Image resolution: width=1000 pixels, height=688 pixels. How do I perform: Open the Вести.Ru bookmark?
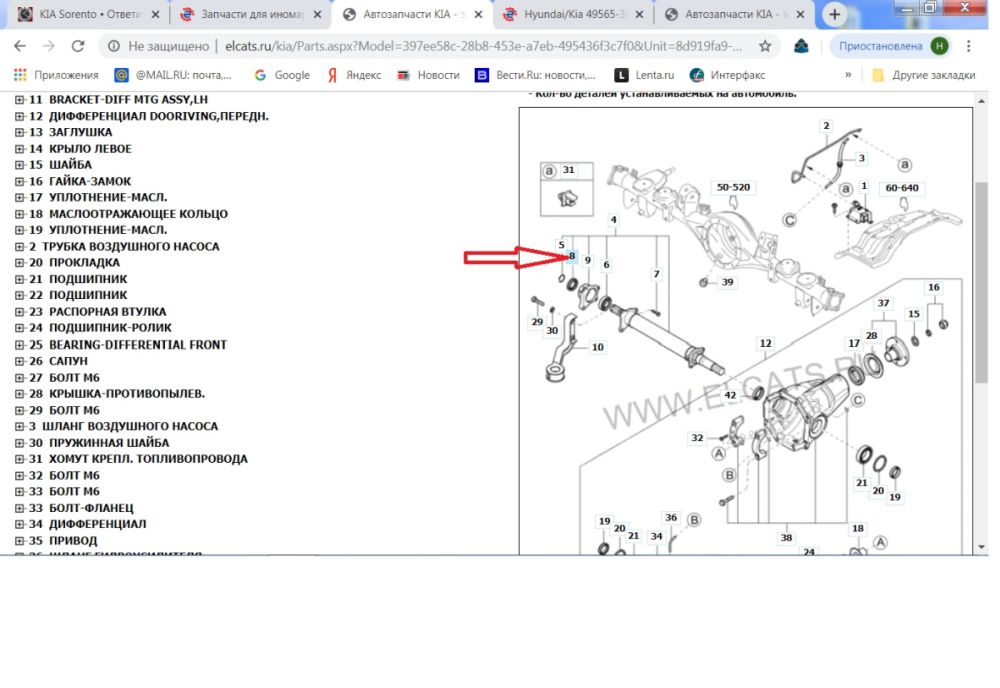(x=535, y=75)
